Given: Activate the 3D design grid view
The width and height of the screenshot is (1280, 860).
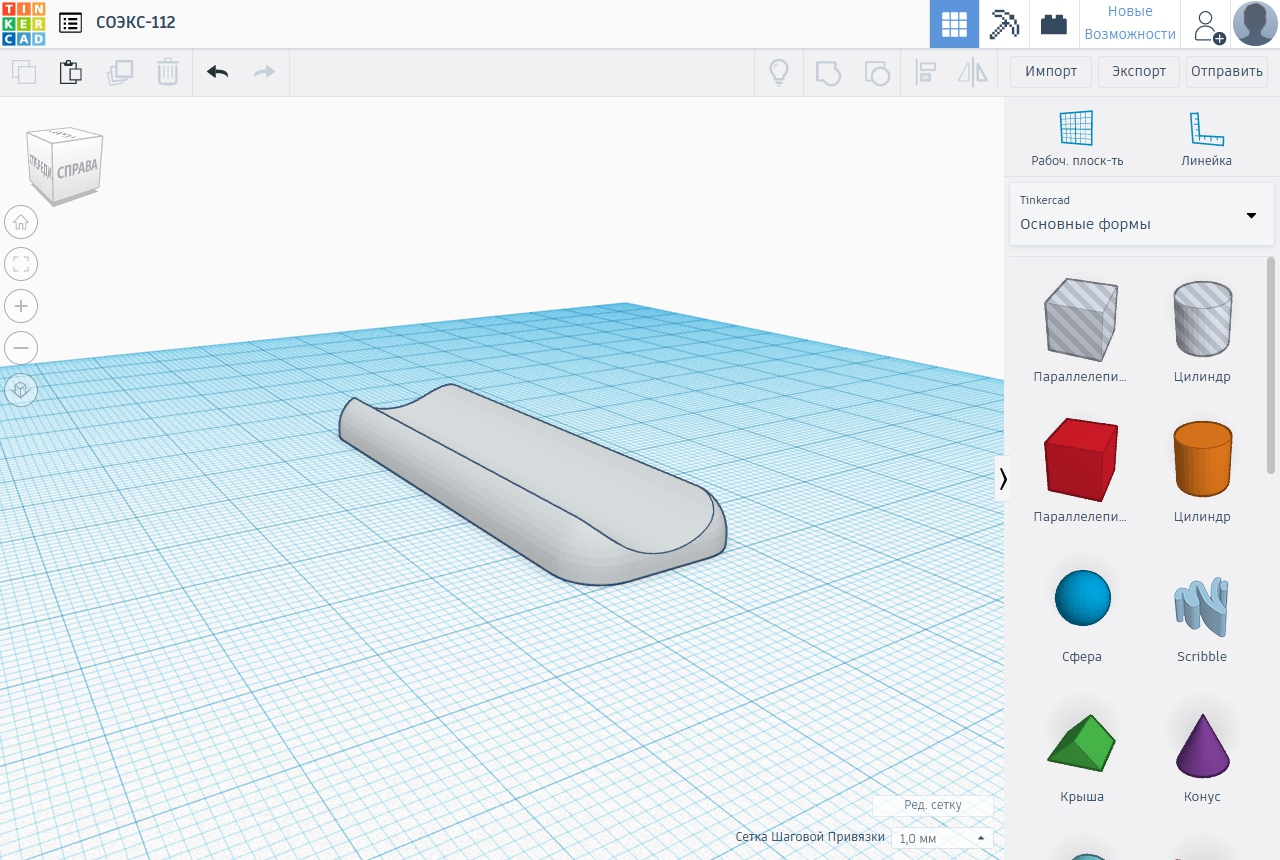Looking at the screenshot, I should [x=954, y=24].
